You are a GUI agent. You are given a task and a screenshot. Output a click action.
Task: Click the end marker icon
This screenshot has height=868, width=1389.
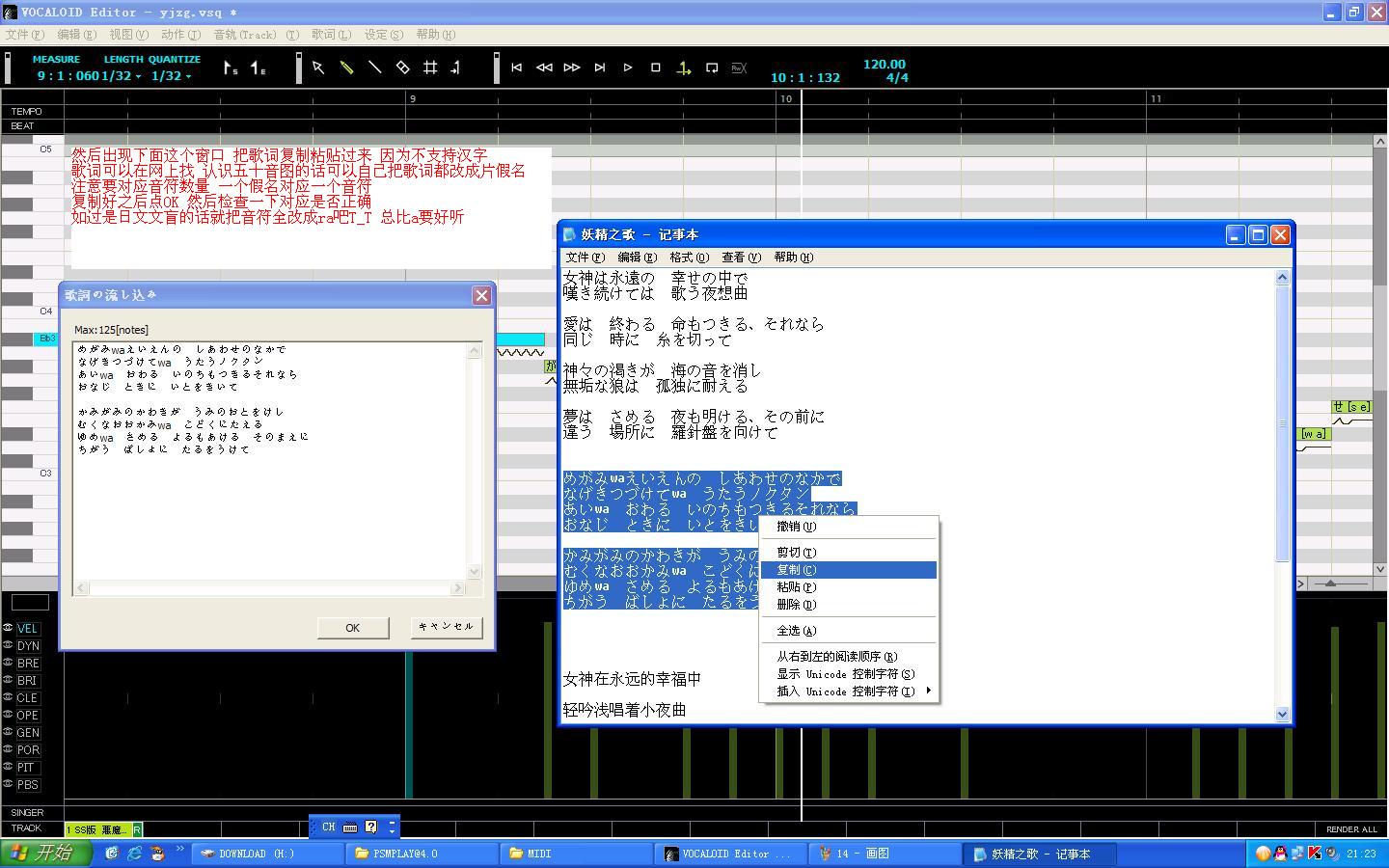tap(259, 68)
